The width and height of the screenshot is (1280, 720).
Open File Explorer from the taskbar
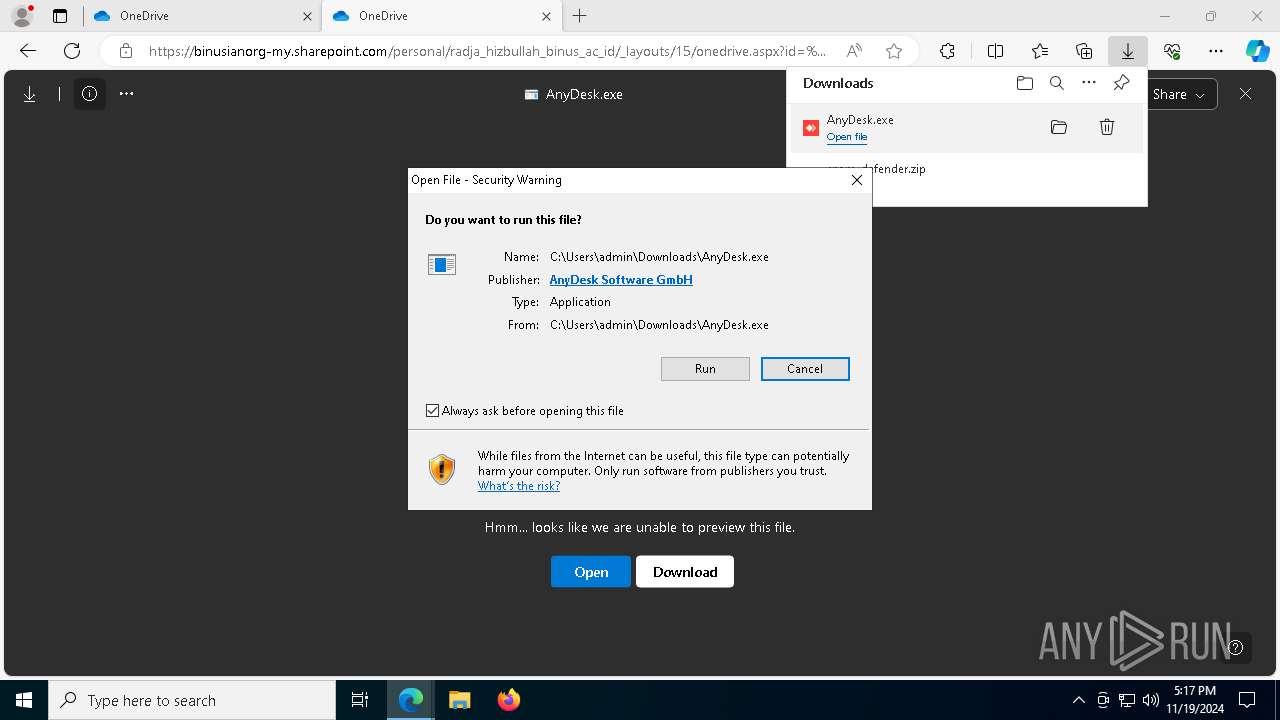[x=459, y=700]
